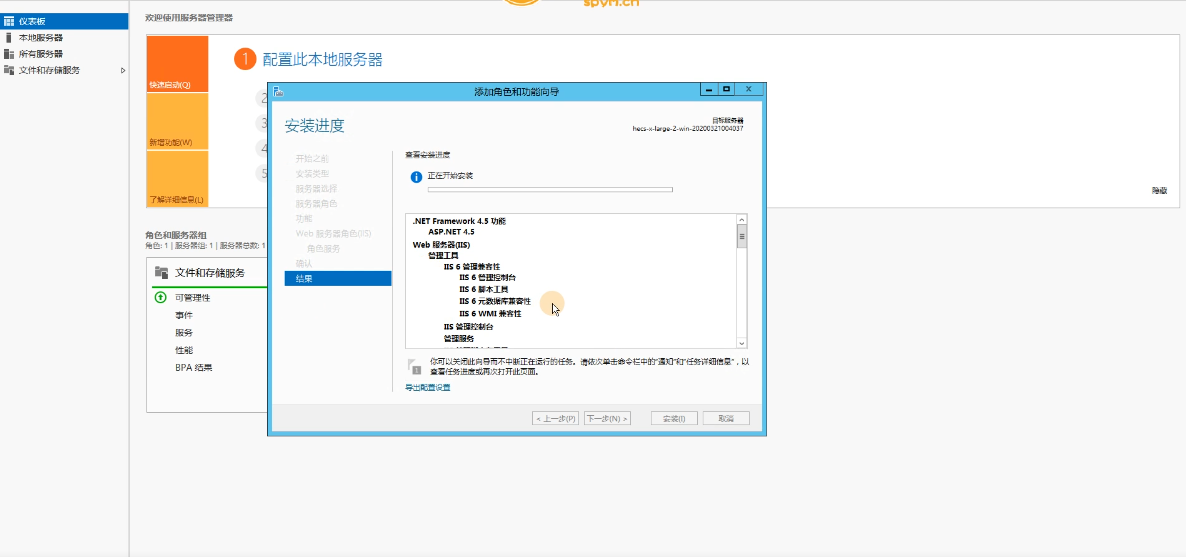The image size is (1186, 557).
Task: Click the scroll up arrow in feature list
Action: coord(742,219)
